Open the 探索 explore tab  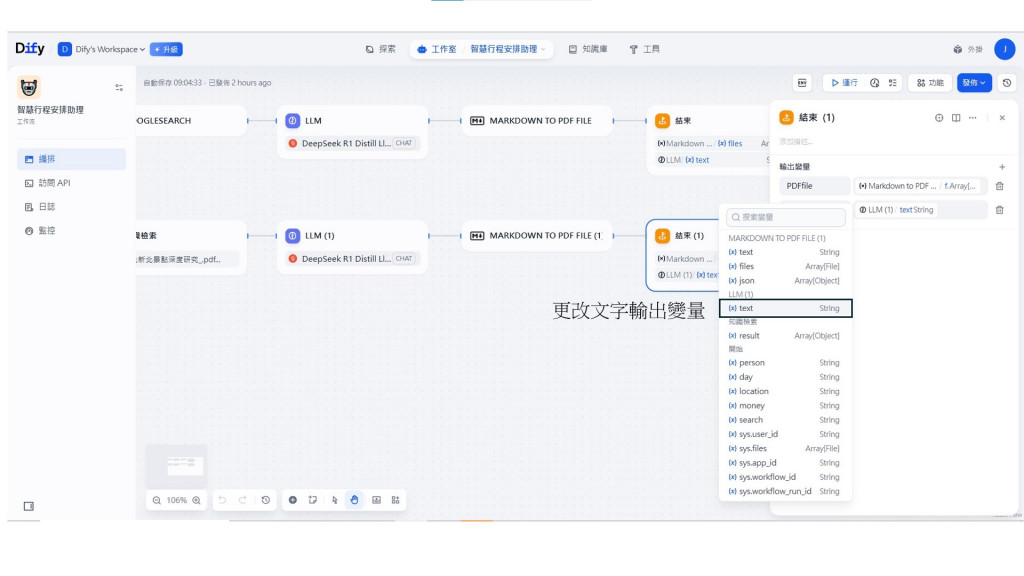(381, 49)
